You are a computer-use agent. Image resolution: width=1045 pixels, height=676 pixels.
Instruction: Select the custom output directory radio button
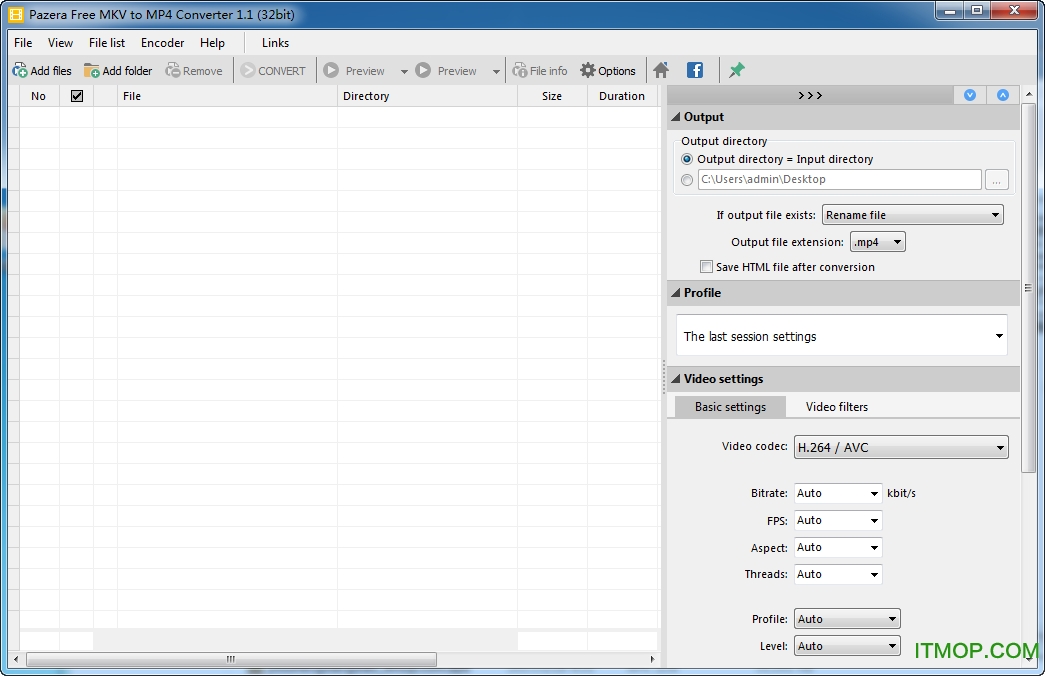point(687,180)
